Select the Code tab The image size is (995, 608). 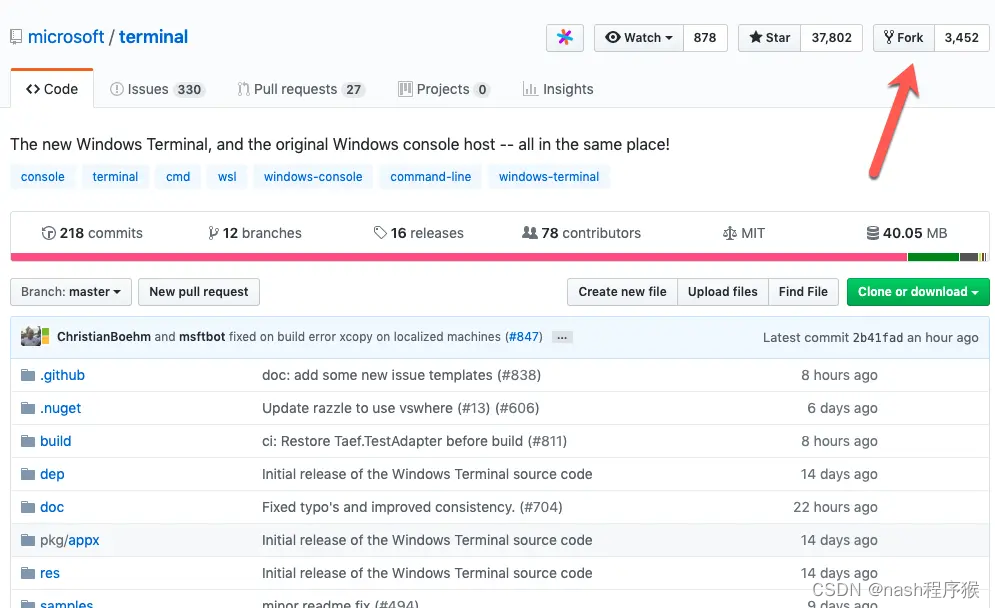(52, 89)
